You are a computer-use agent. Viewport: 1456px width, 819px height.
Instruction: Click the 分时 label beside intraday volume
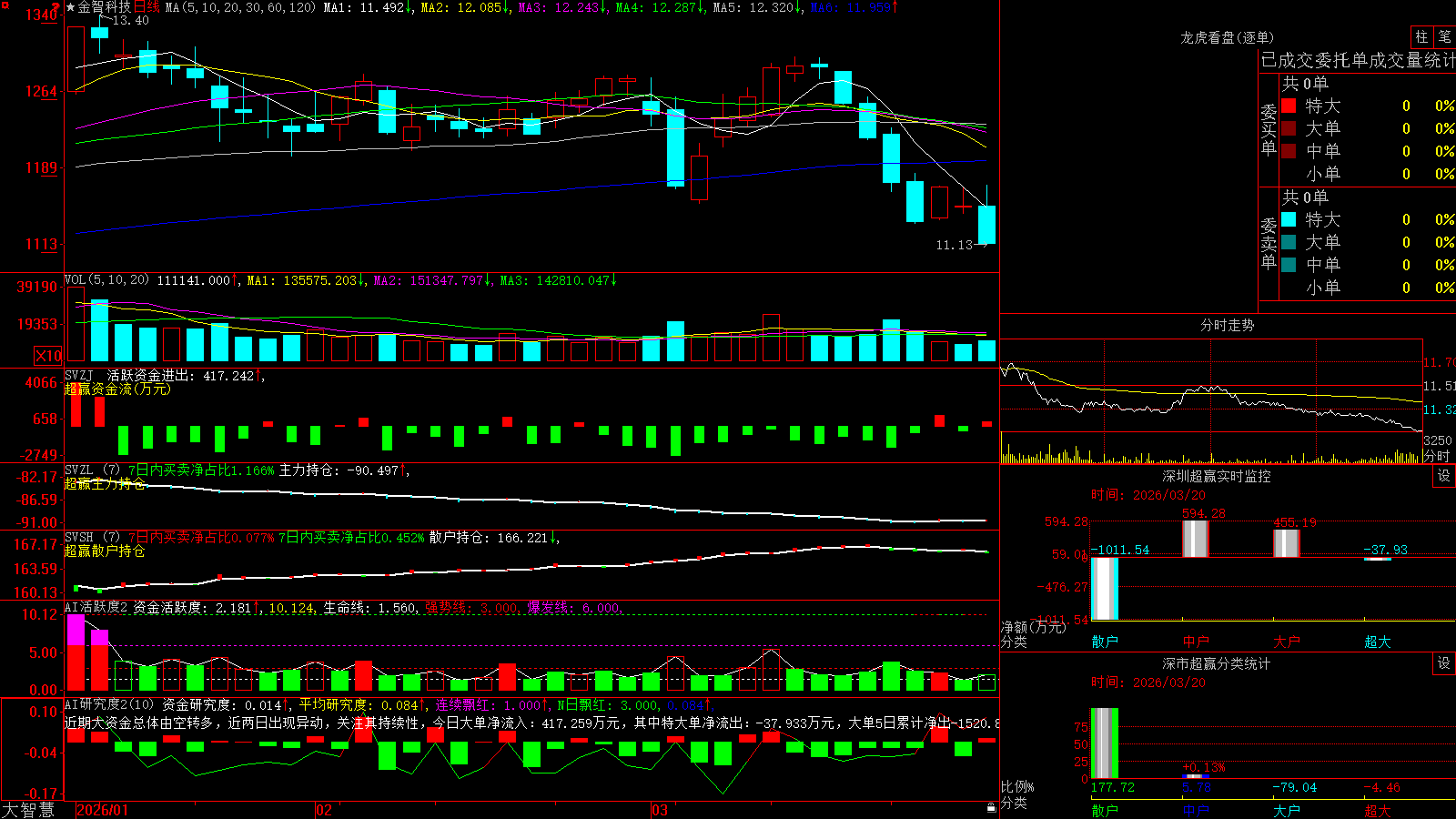[x=1437, y=455]
